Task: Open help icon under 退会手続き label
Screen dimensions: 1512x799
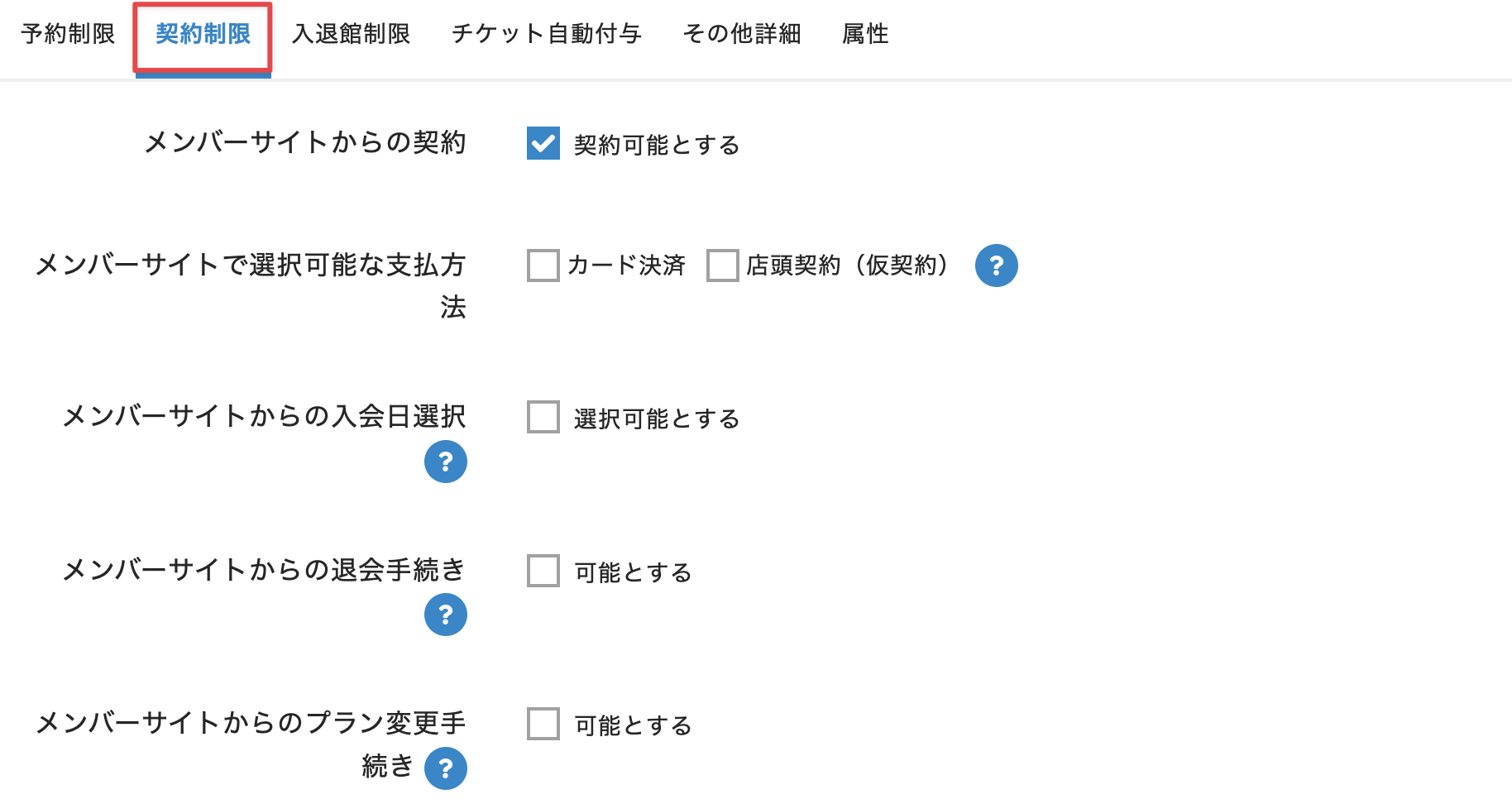Action: 446,615
